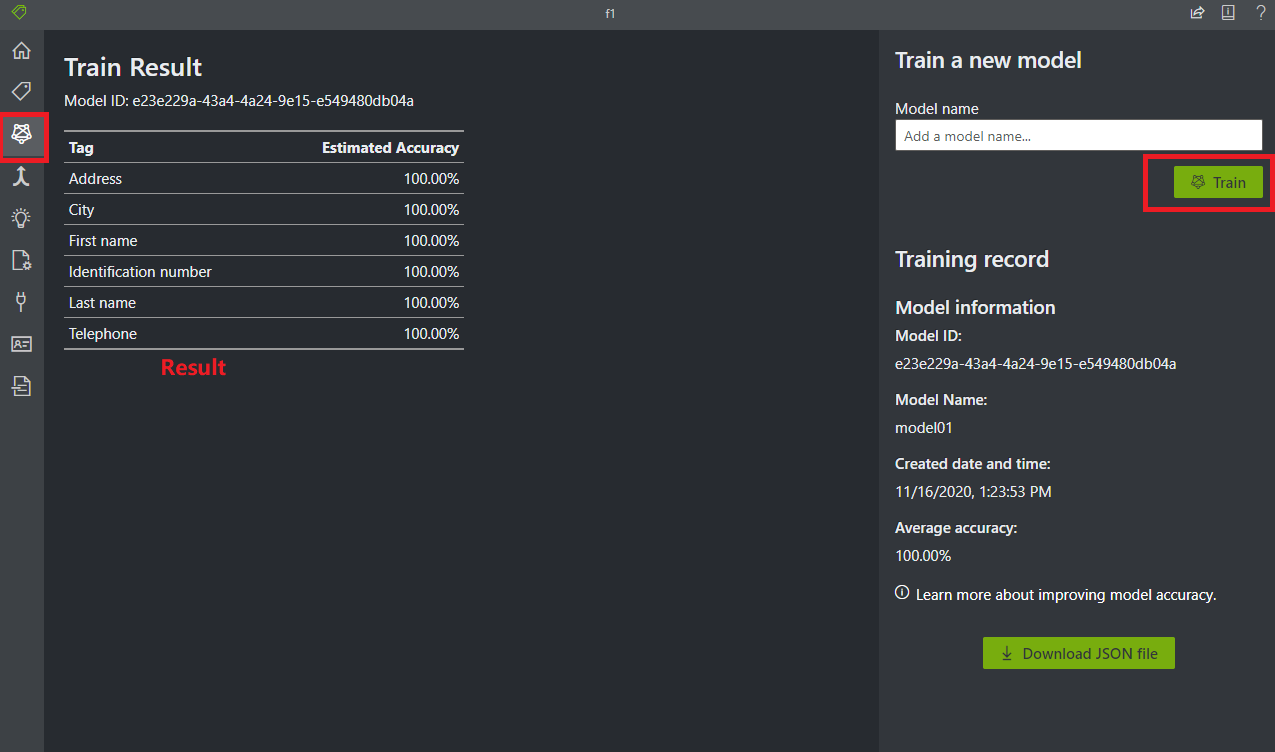Open the Tags editor in sidebar
1275x752 pixels.
(x=21, y=91)
